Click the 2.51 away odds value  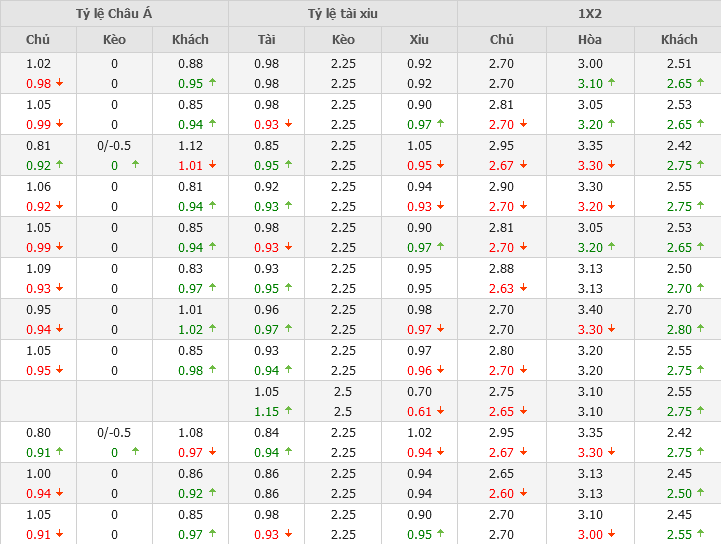679,64
